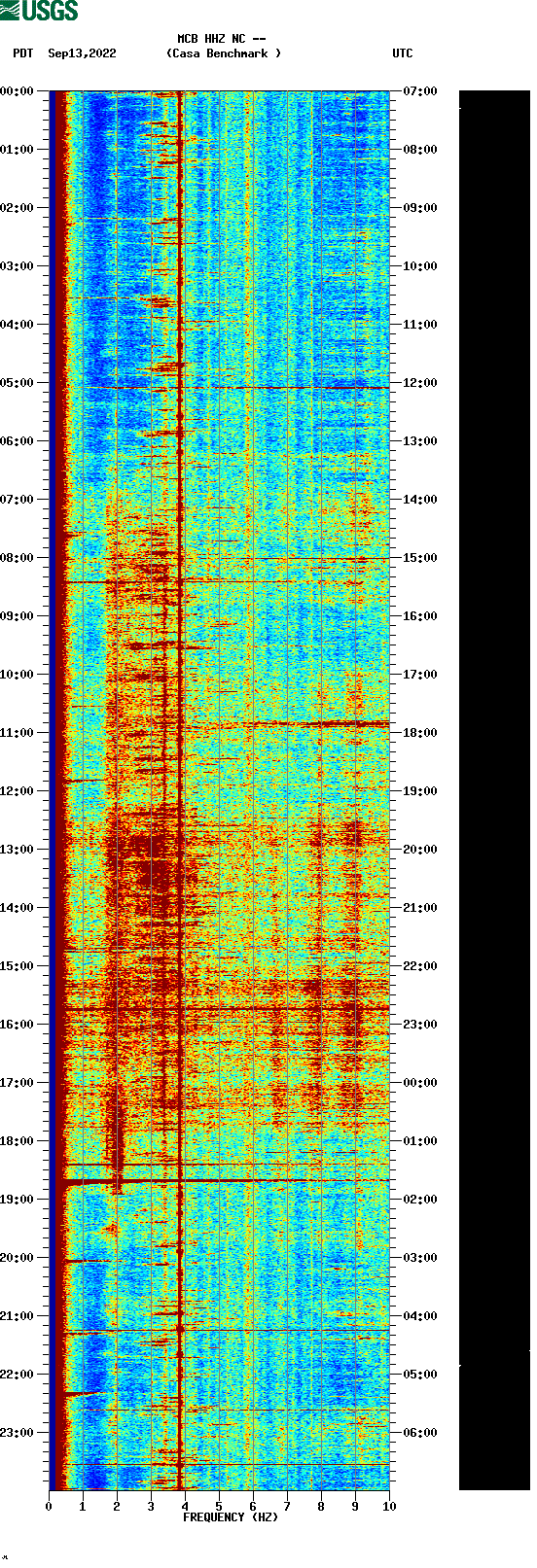Select the 06:00 PDT time label
Screen dimensions: 537x1568
pos(18,441)
